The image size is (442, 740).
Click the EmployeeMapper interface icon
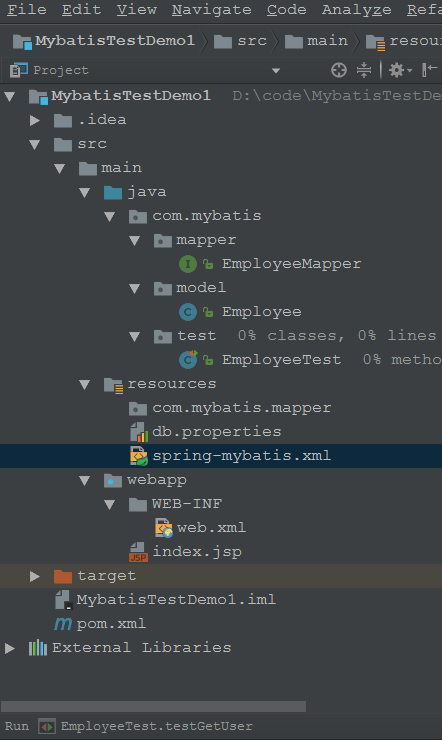pyautogui.click(x=188, y=264)
